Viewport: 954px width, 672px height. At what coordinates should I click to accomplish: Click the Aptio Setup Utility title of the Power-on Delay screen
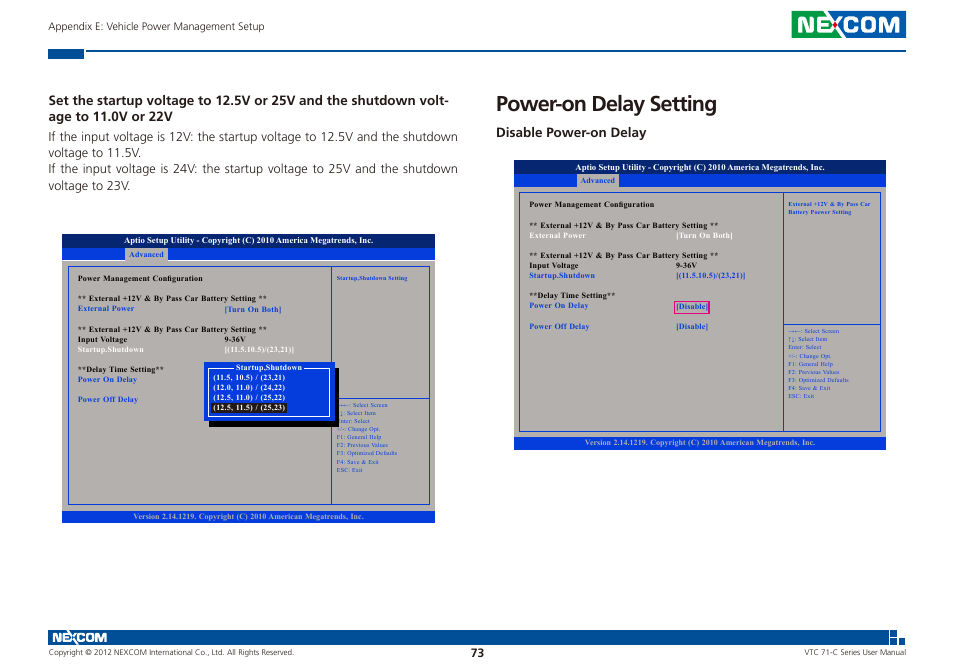pyautogui.click(x=700, y=167)
